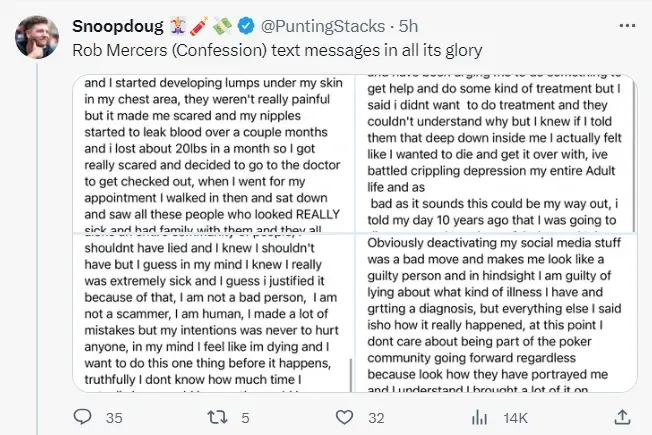Like the tweet with the heart icon
This screenshot has height=435, width=652.
coord(348,416)
